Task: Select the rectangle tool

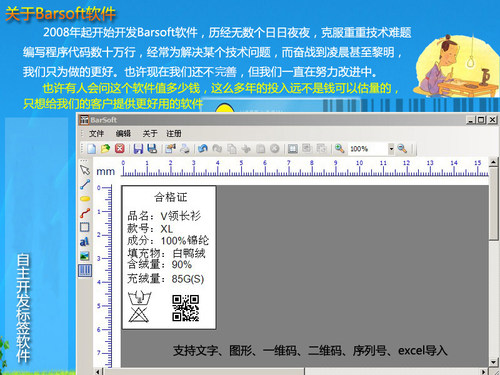Action: [85, 227]
